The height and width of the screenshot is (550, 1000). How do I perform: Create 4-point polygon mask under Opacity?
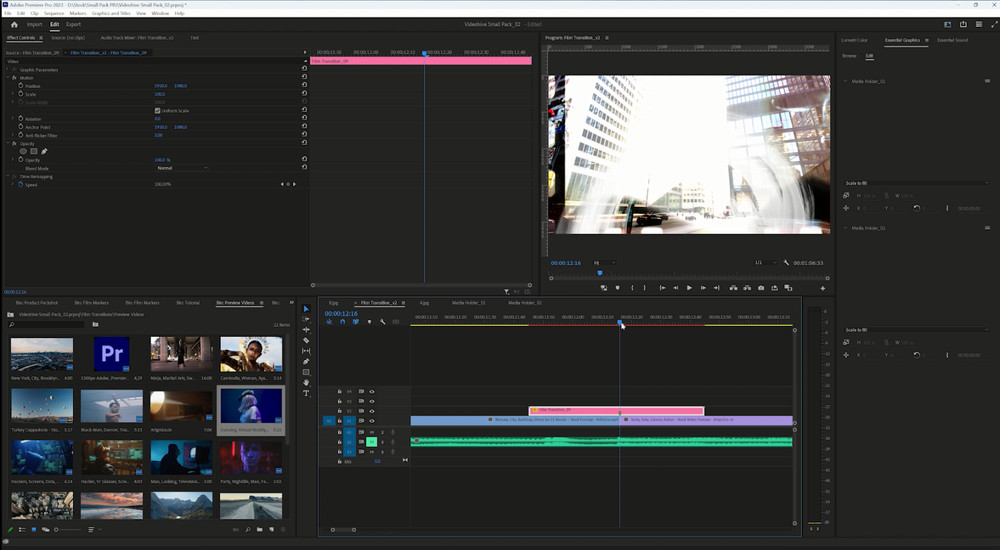(x=34, y=151)
